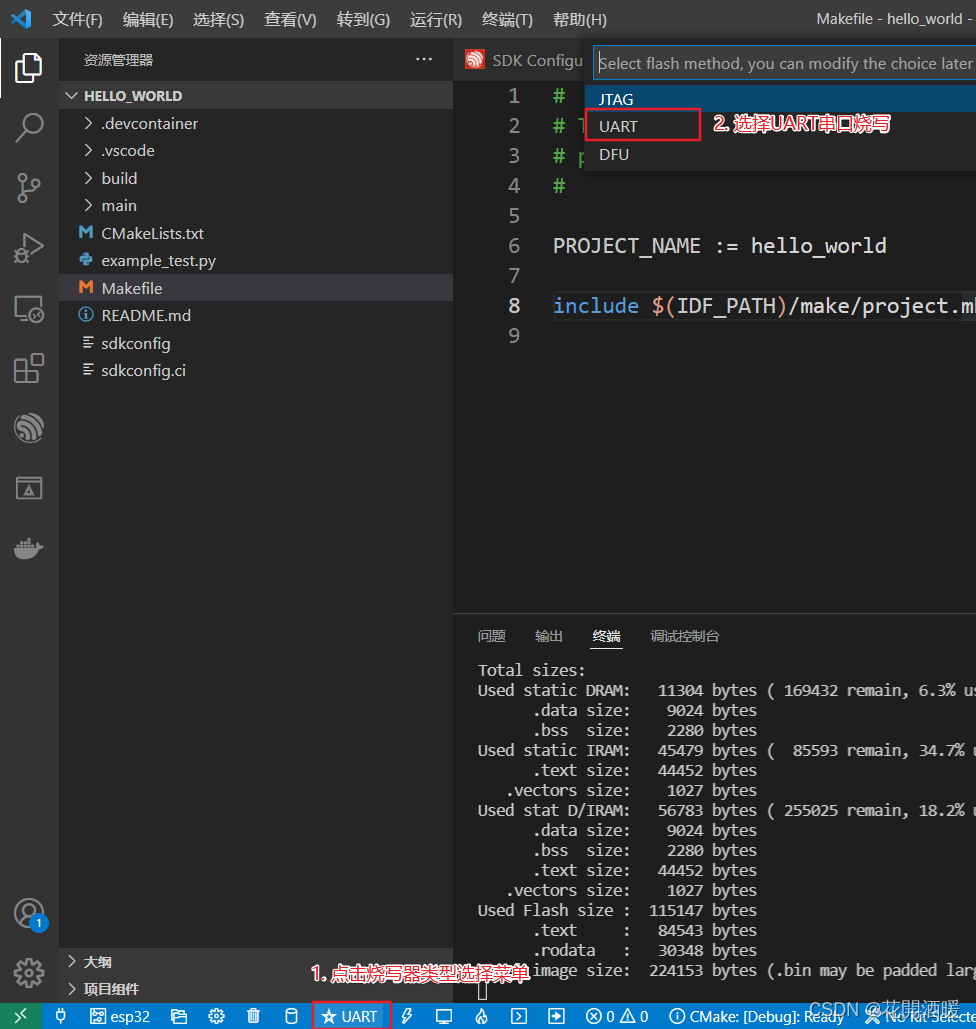The width and height of the screenshot is (976, 1029).
Task: Choose DFU flash method
Action: 780,154
